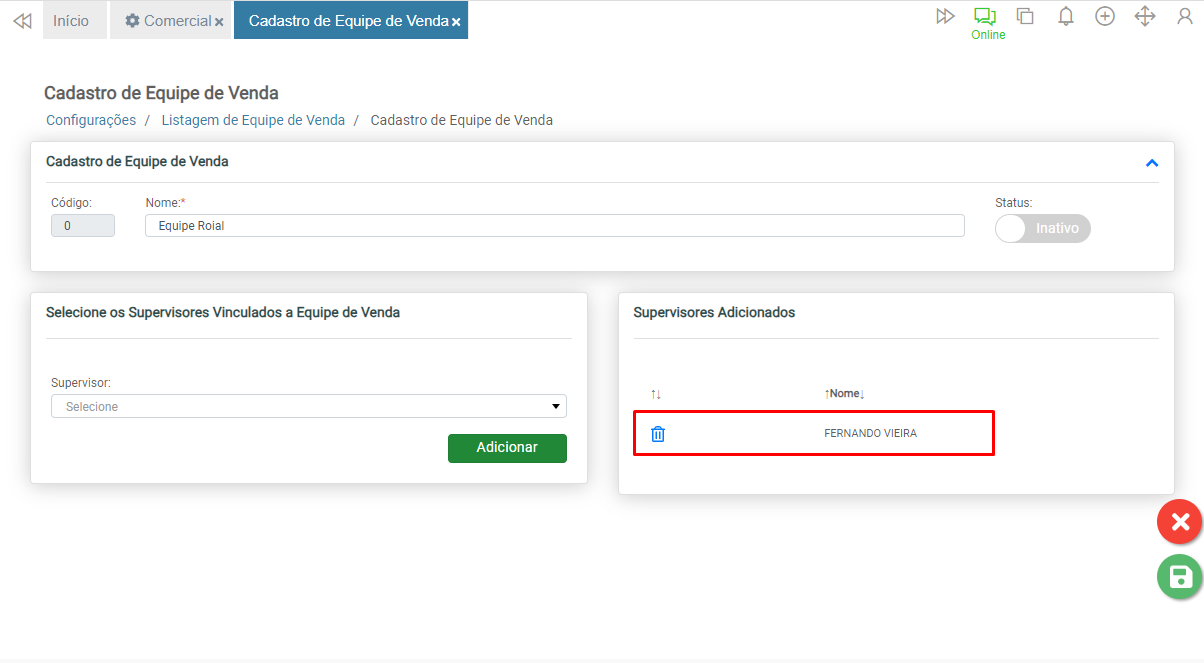Delete supervisor Fernando Vieira with trash icon
Image resolution: width=1204 pixels, height=663 pixels.
pos(658,434)
